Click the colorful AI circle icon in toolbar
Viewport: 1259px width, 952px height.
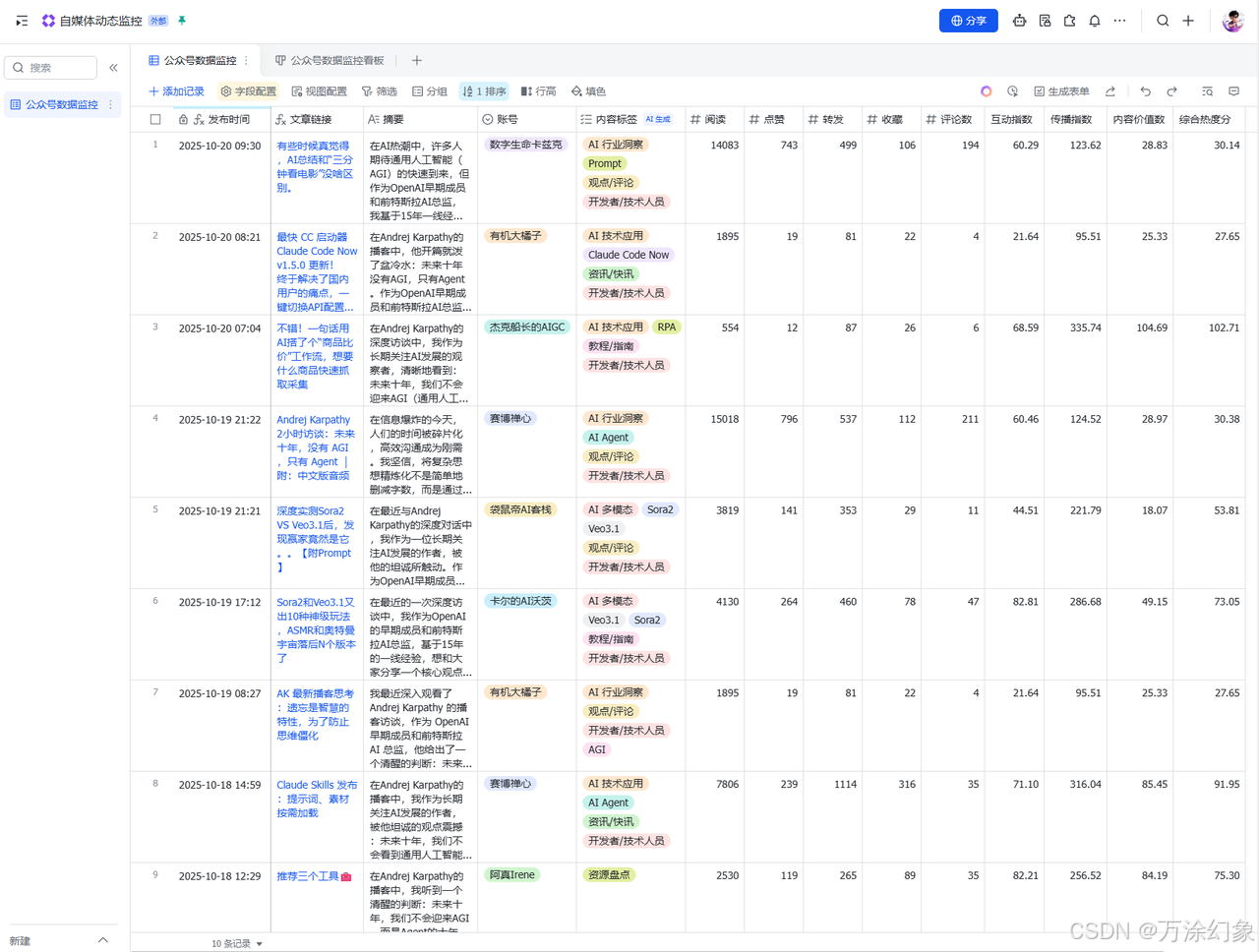pos(987,91)
